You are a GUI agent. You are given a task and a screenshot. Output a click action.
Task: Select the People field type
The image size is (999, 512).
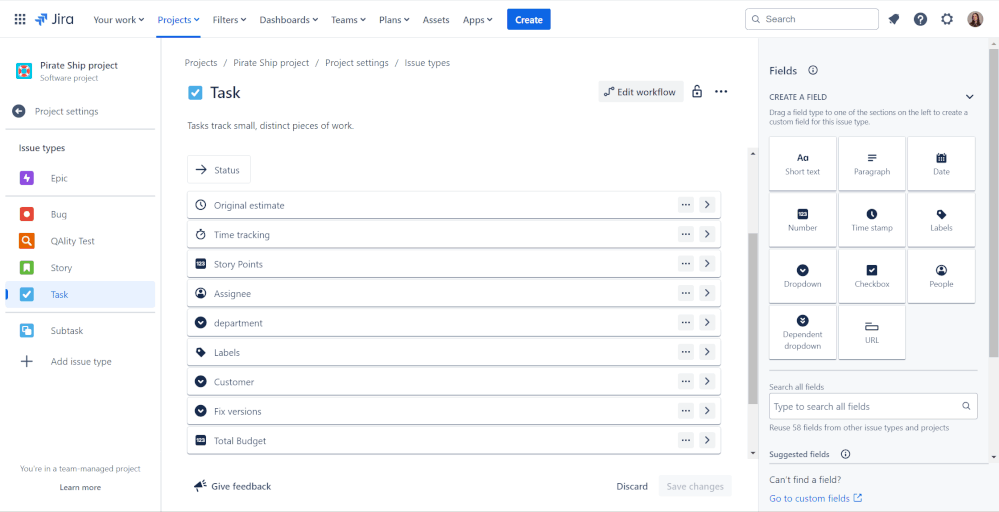(x=941, y=276)
